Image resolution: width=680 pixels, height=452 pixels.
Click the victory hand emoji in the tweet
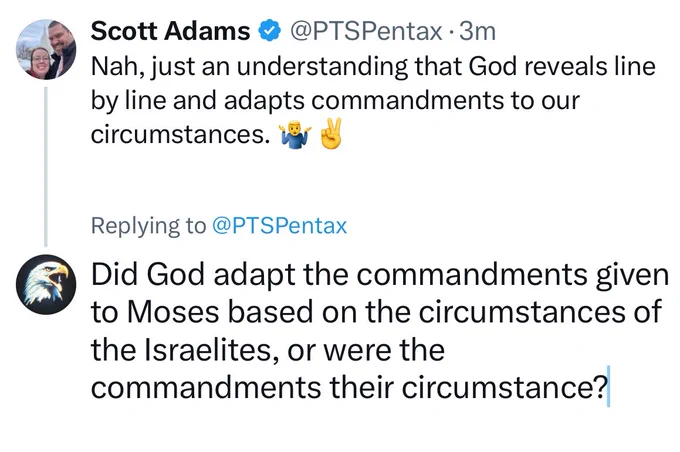(330, 134)
